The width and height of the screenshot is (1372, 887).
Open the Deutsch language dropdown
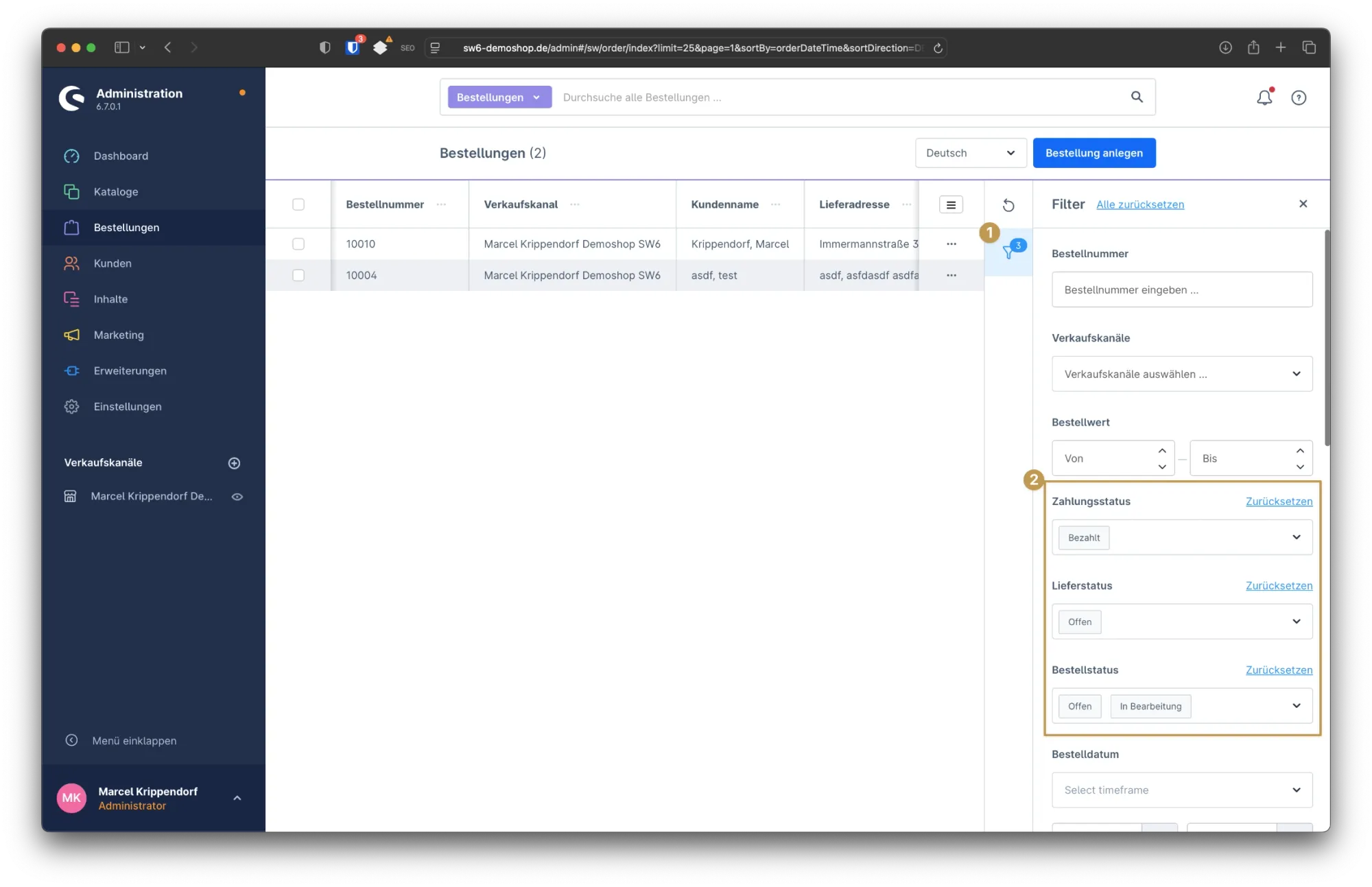click(970, 153)
